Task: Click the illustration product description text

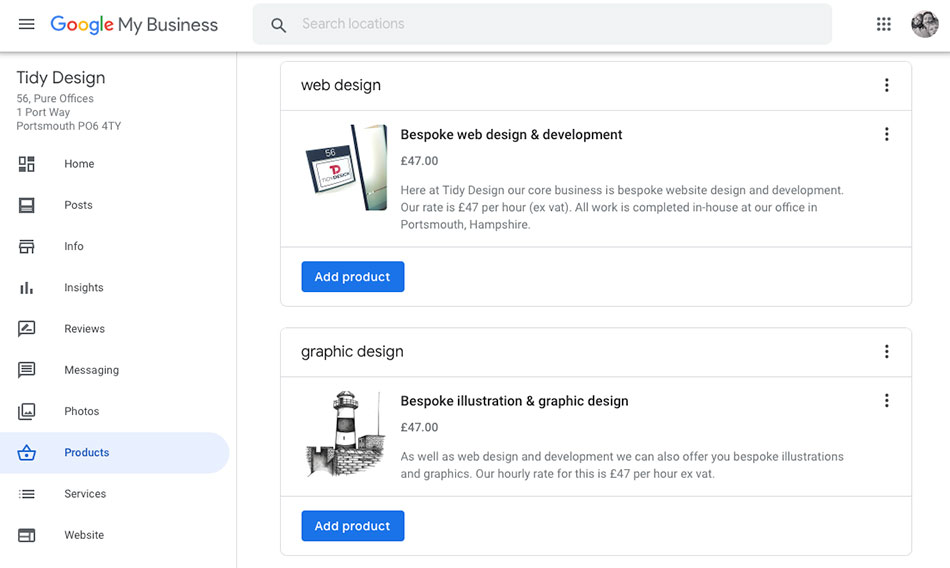Action: [x=622, y=465]
